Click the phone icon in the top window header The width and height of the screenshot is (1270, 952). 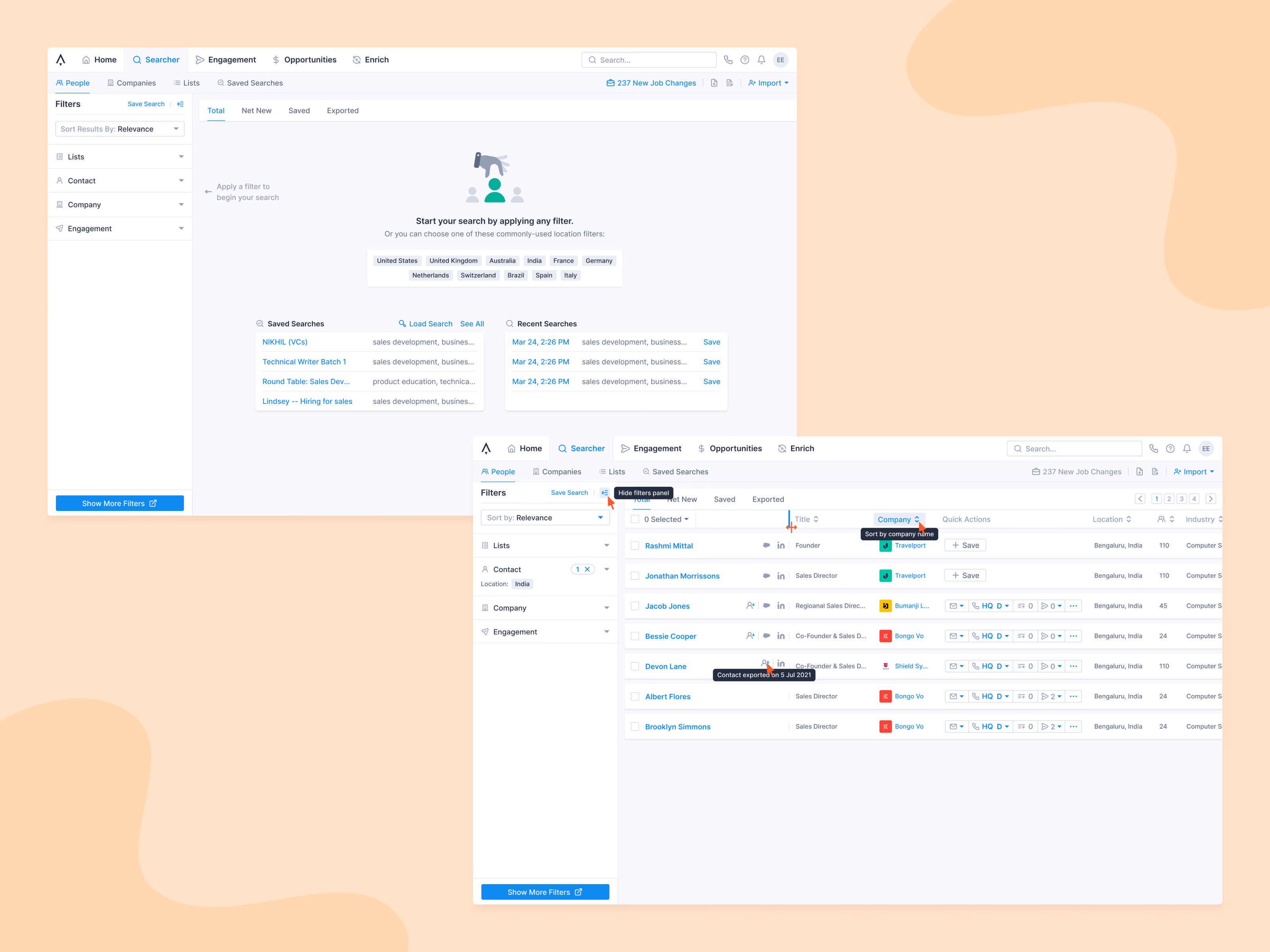pos(728,59)
